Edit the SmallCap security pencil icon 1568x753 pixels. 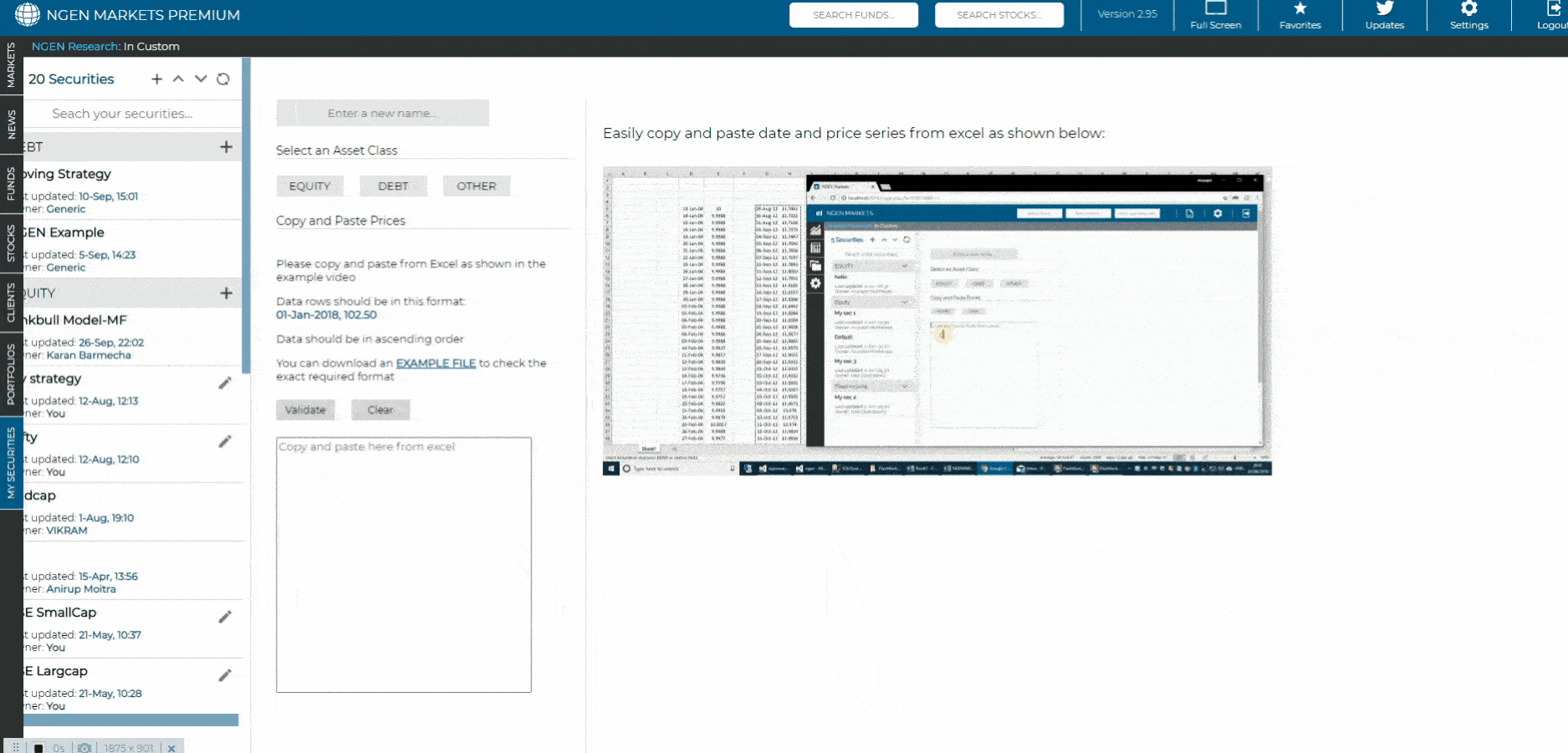click(x=225, y=617)
